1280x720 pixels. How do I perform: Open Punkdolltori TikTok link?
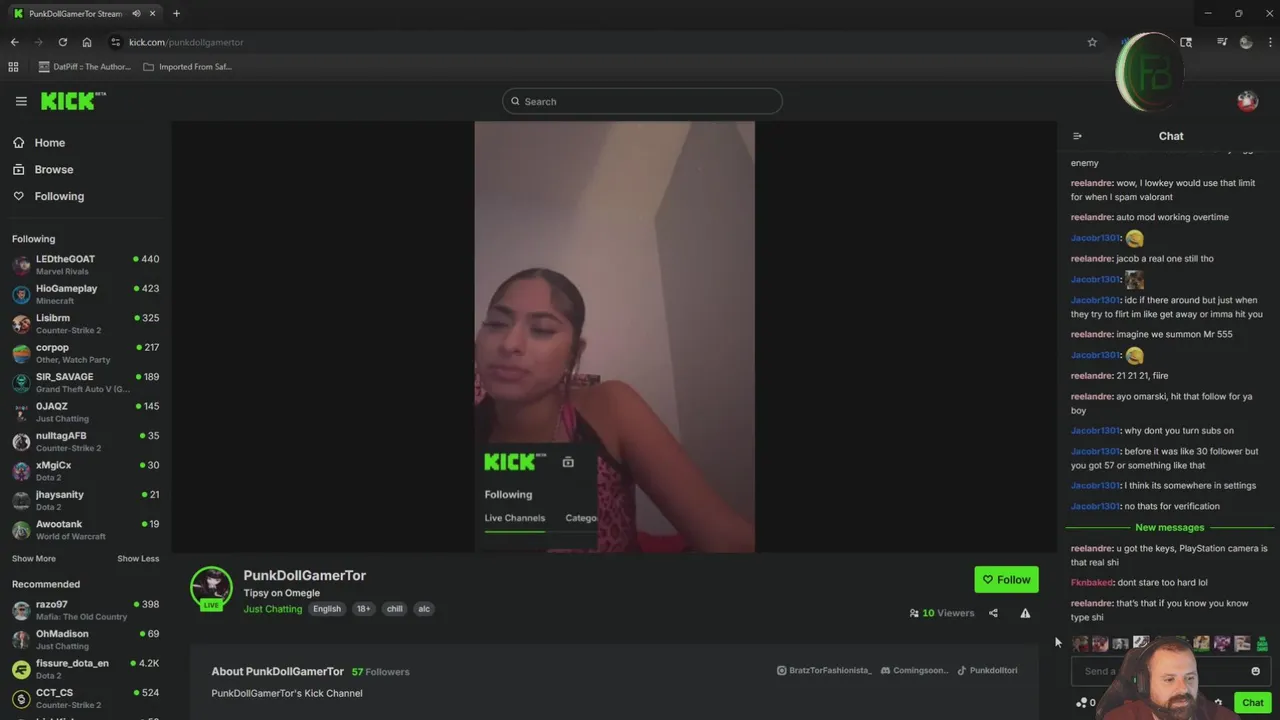(x=987, y=671)
